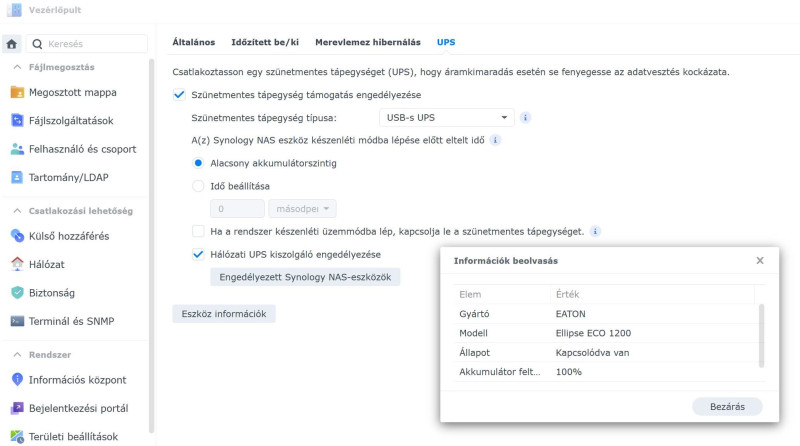Show info tip for standby time
The width and height of the screenshot is (800, 446).
pyautogui.click(x=495, y=140)
